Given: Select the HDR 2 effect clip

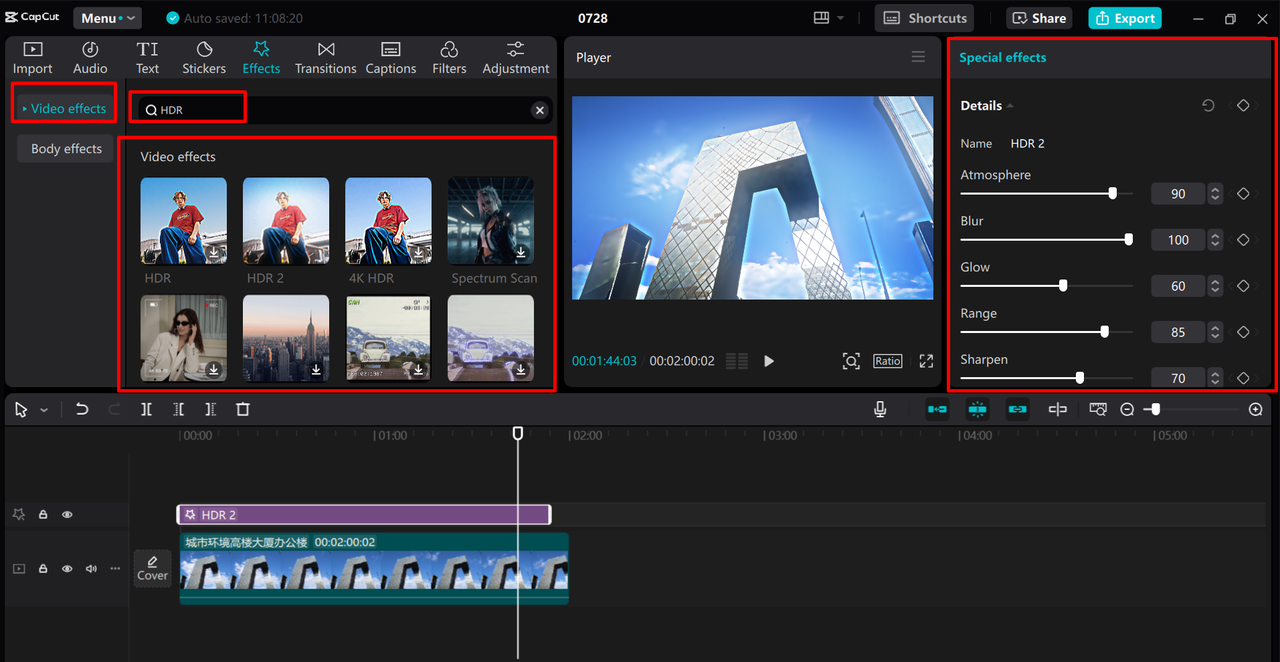Looking at the screenshot, I should 364,514.
